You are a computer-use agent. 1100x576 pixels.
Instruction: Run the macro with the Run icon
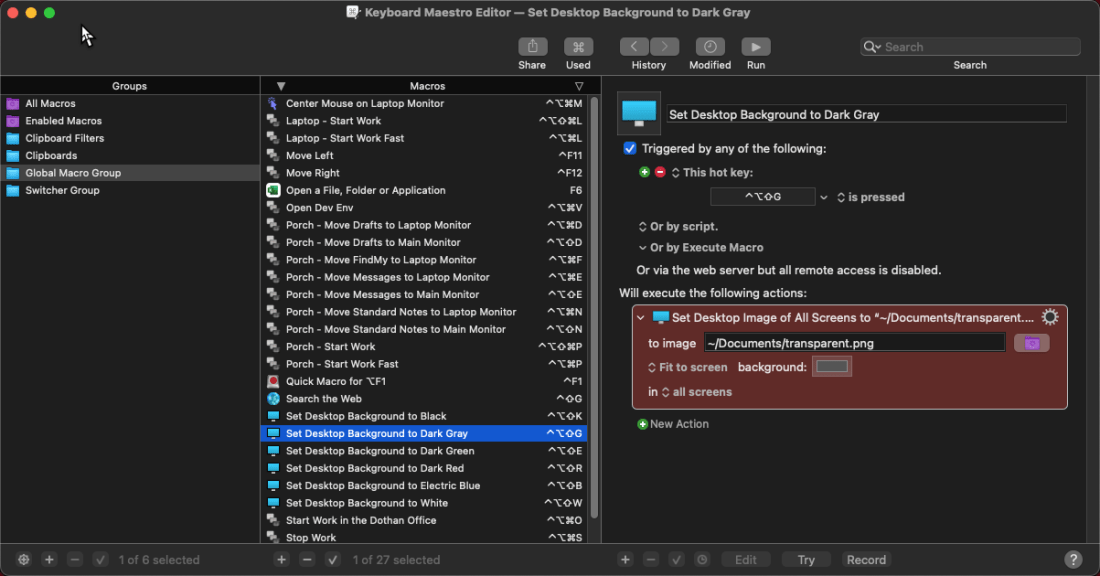[755, 47]
